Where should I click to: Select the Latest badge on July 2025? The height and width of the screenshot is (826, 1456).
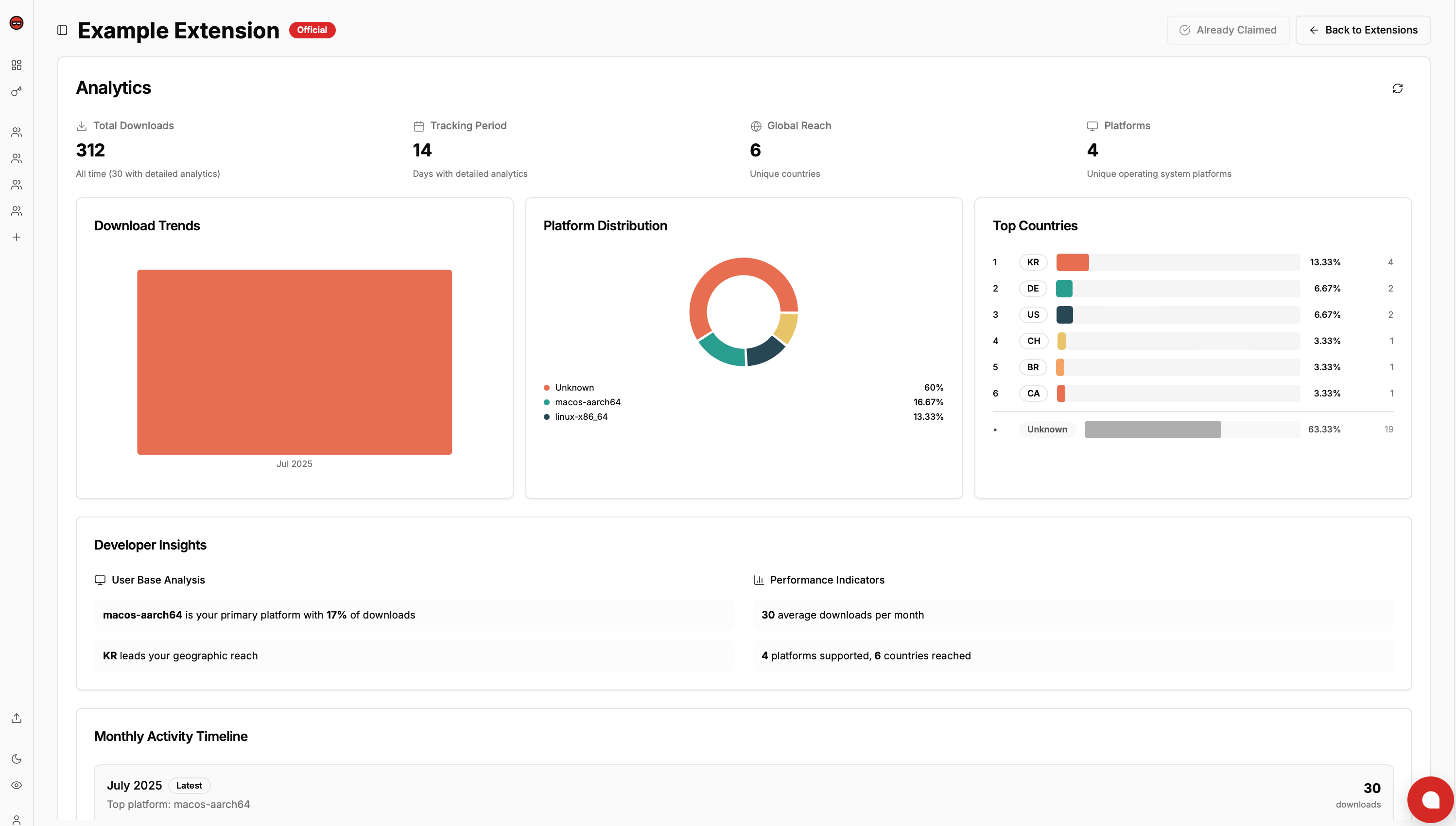189,785
